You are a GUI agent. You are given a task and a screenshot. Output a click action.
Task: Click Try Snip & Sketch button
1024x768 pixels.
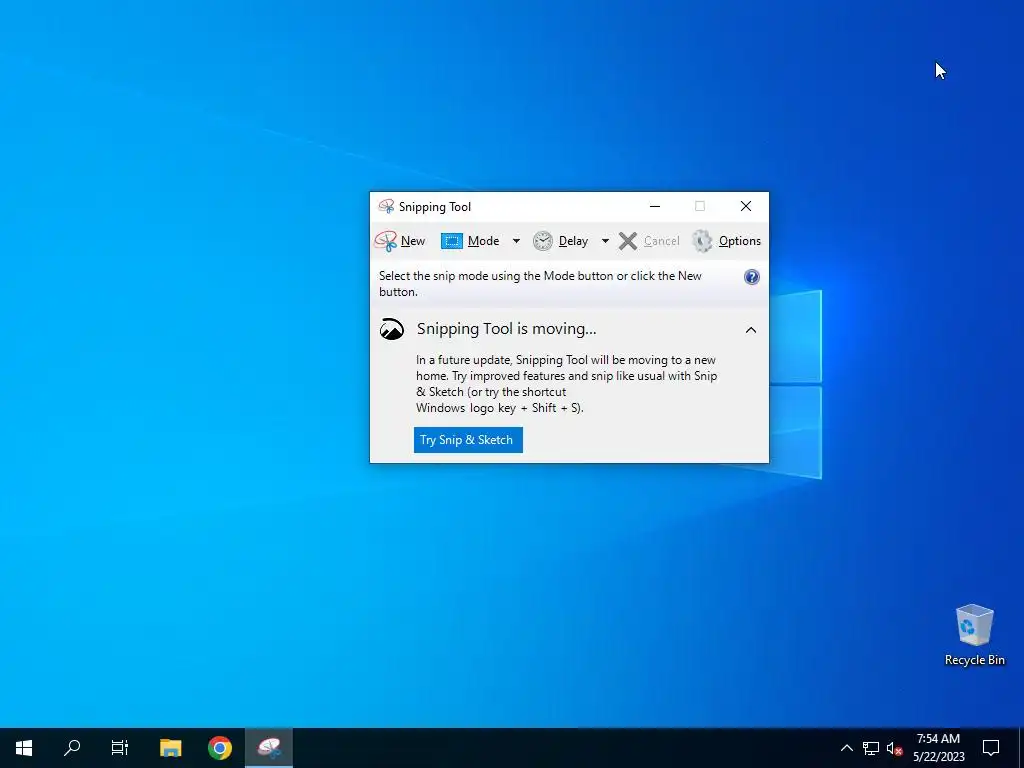point(468,440)
